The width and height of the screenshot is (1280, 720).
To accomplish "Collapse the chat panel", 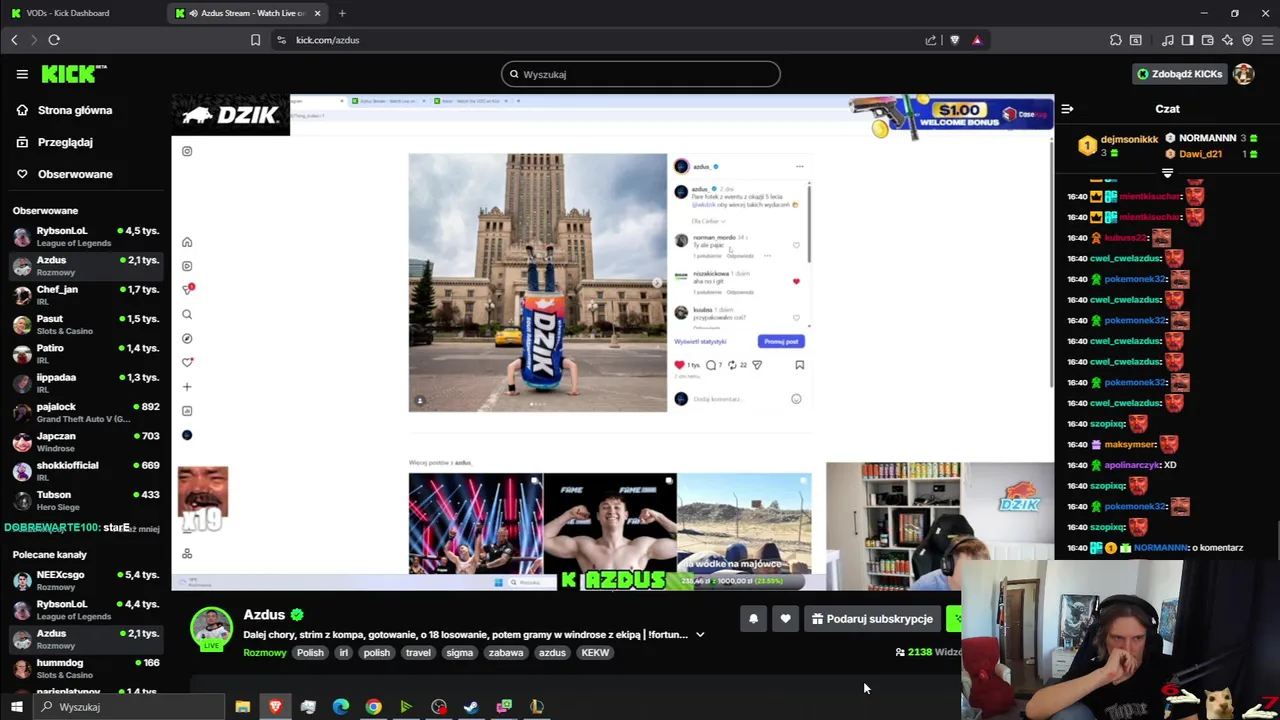I will point(1067,109).
